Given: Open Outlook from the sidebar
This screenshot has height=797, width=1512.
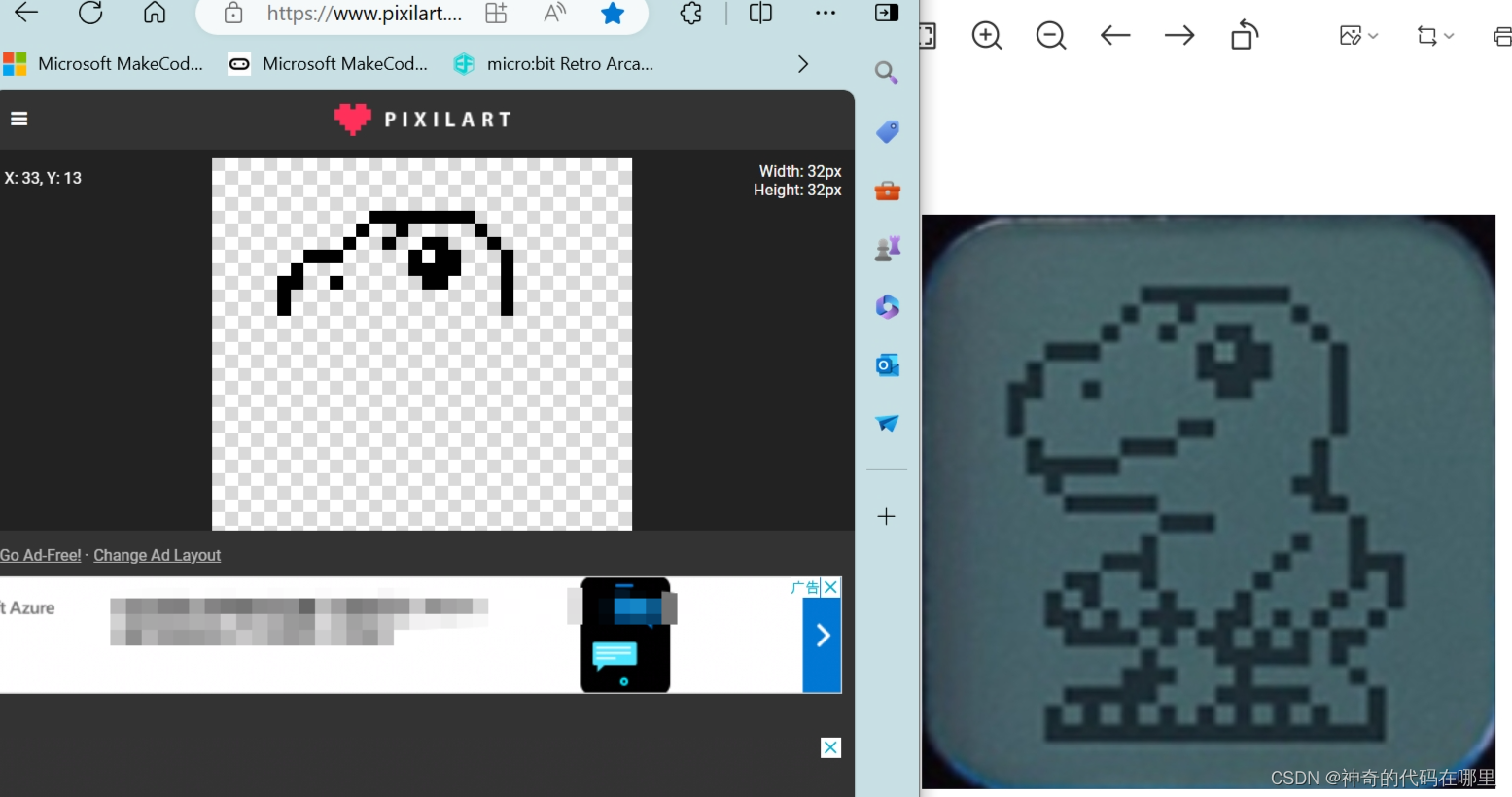Looking at the screenshot, I should coord(887,365).
